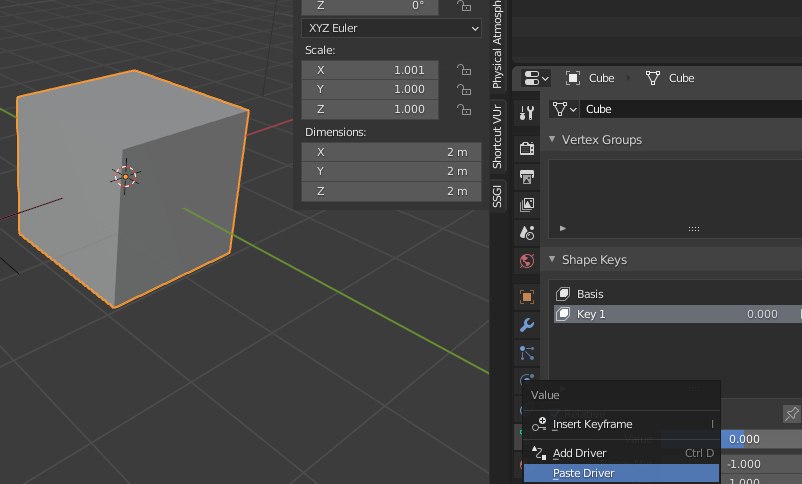
Task: Click the Rotation Z field 0°
Action: tap(370, 7)
